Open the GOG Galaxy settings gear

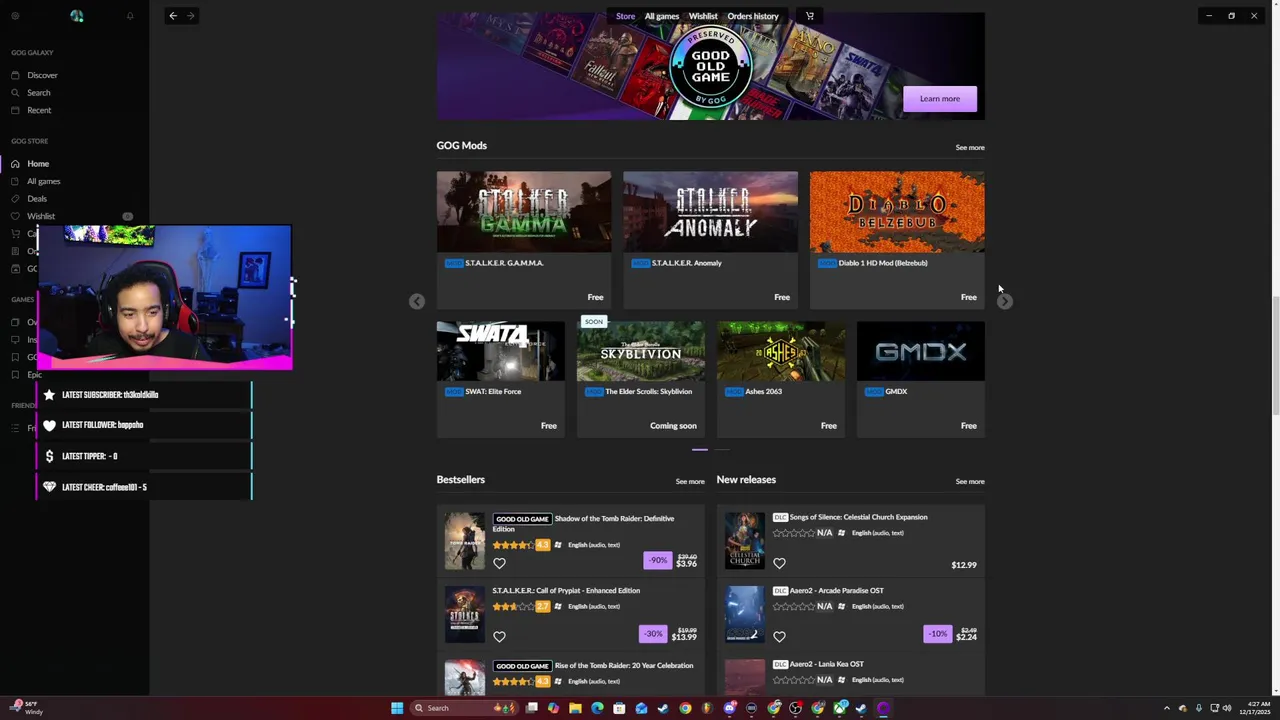[x=14, y=16]
